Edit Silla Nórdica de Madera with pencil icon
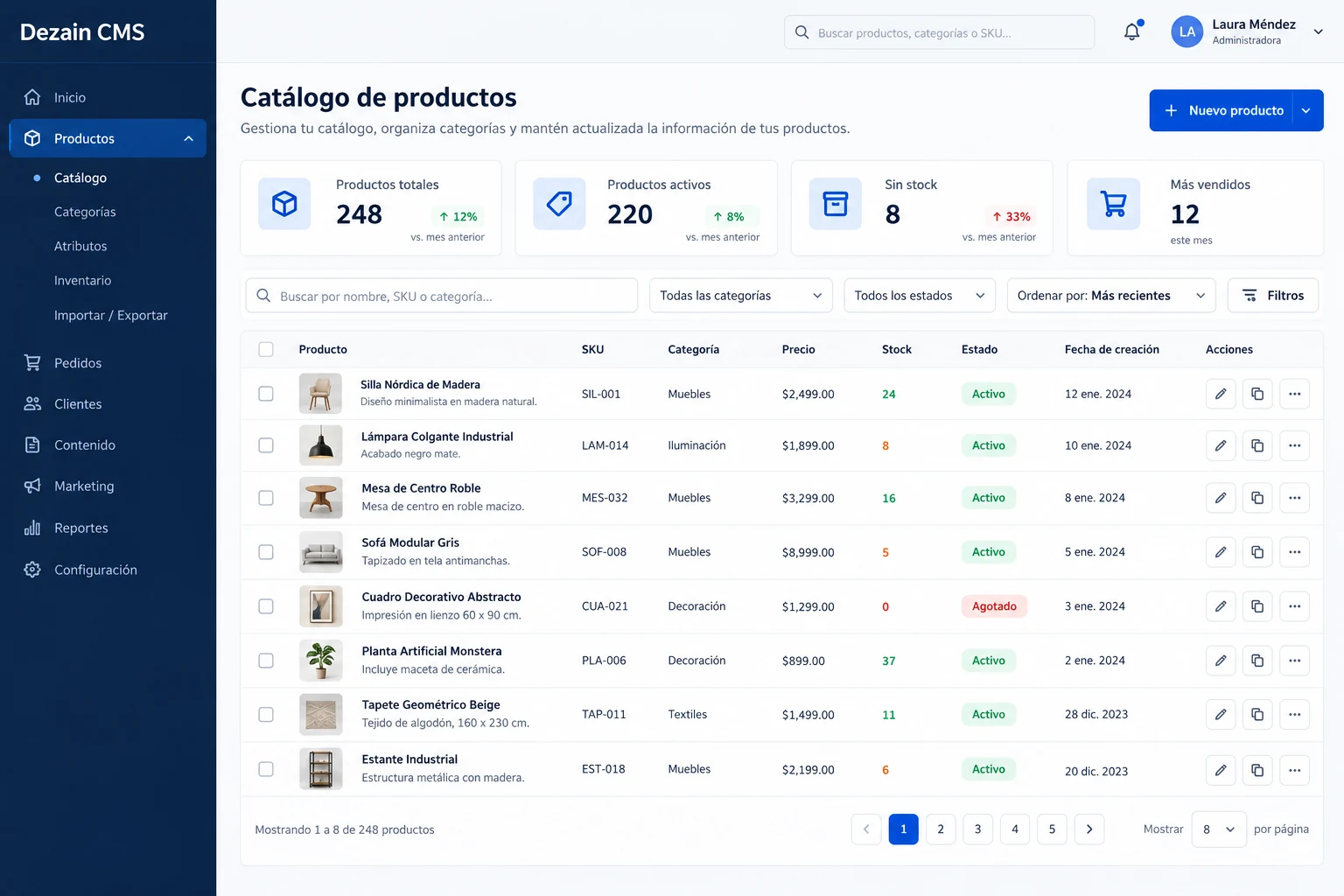Screen dimensions: 1344x896 pos(1221,394)
